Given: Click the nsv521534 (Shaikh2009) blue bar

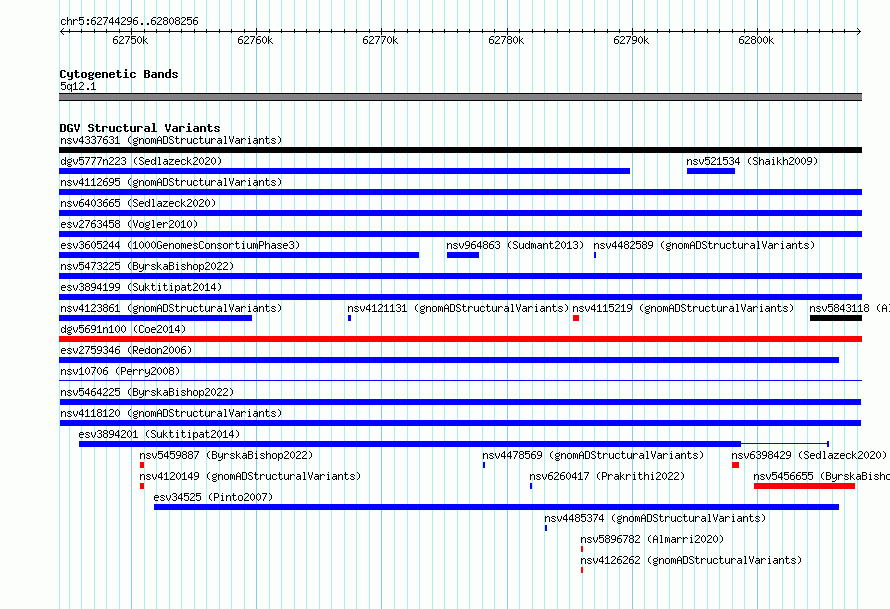Looking at the screenshot, I should (x=711, y=171).
